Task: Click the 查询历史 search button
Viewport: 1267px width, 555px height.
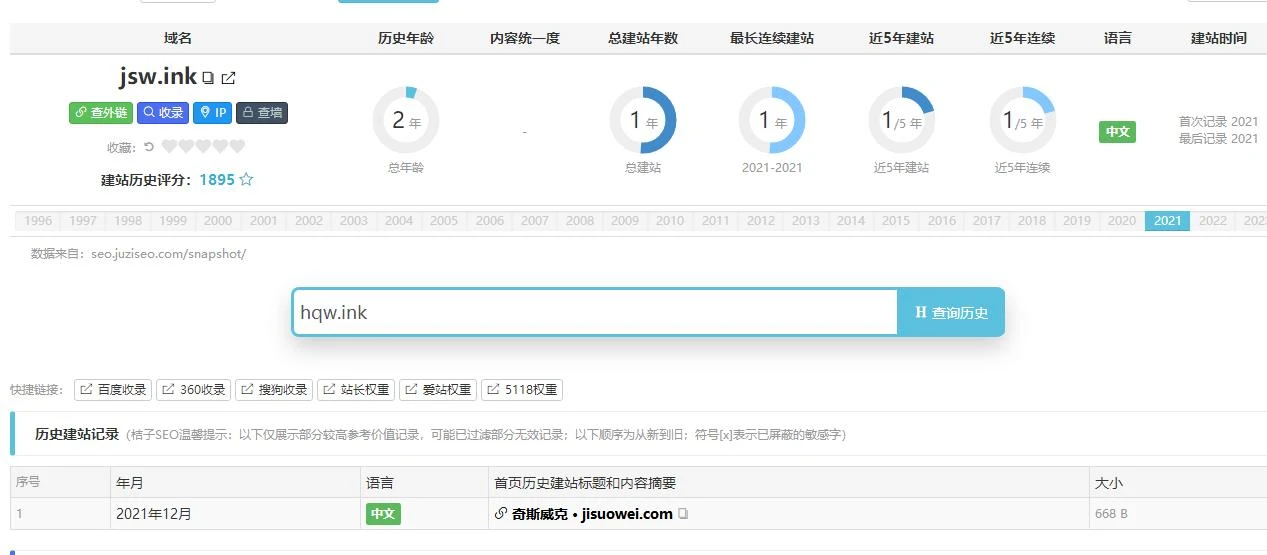Action: (950, 313)
